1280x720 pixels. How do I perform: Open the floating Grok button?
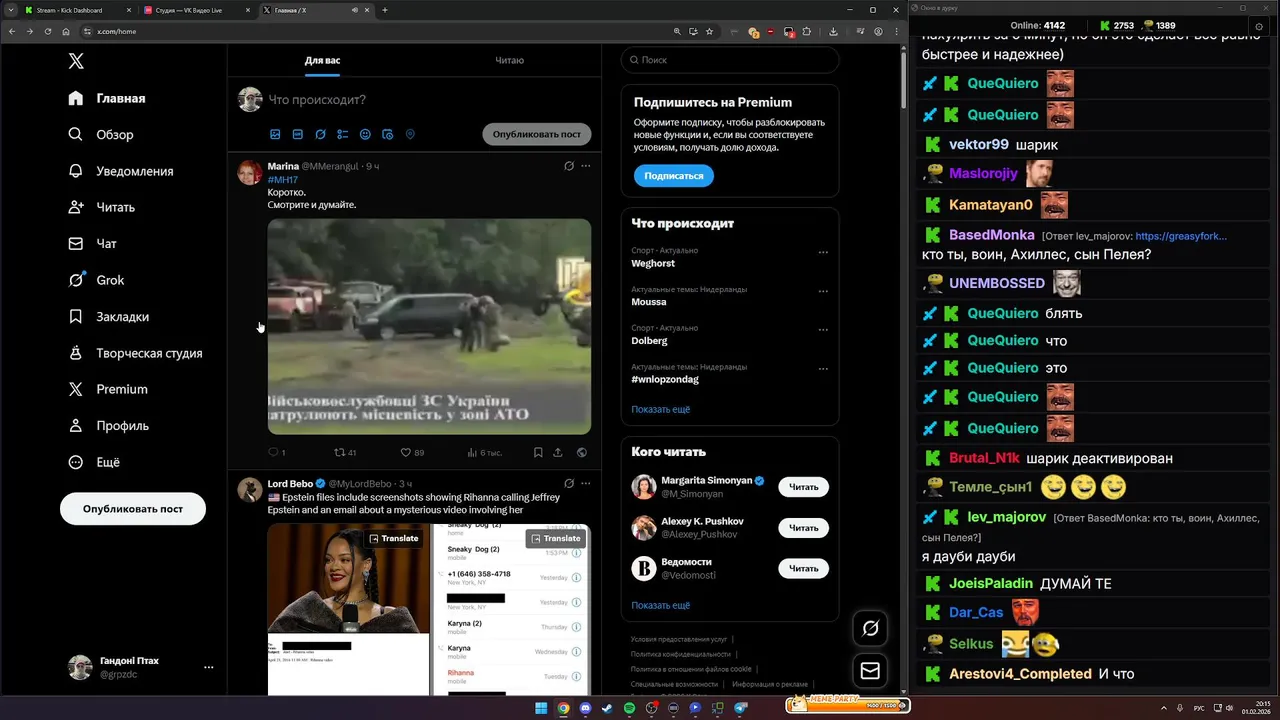tap(870, 628)
